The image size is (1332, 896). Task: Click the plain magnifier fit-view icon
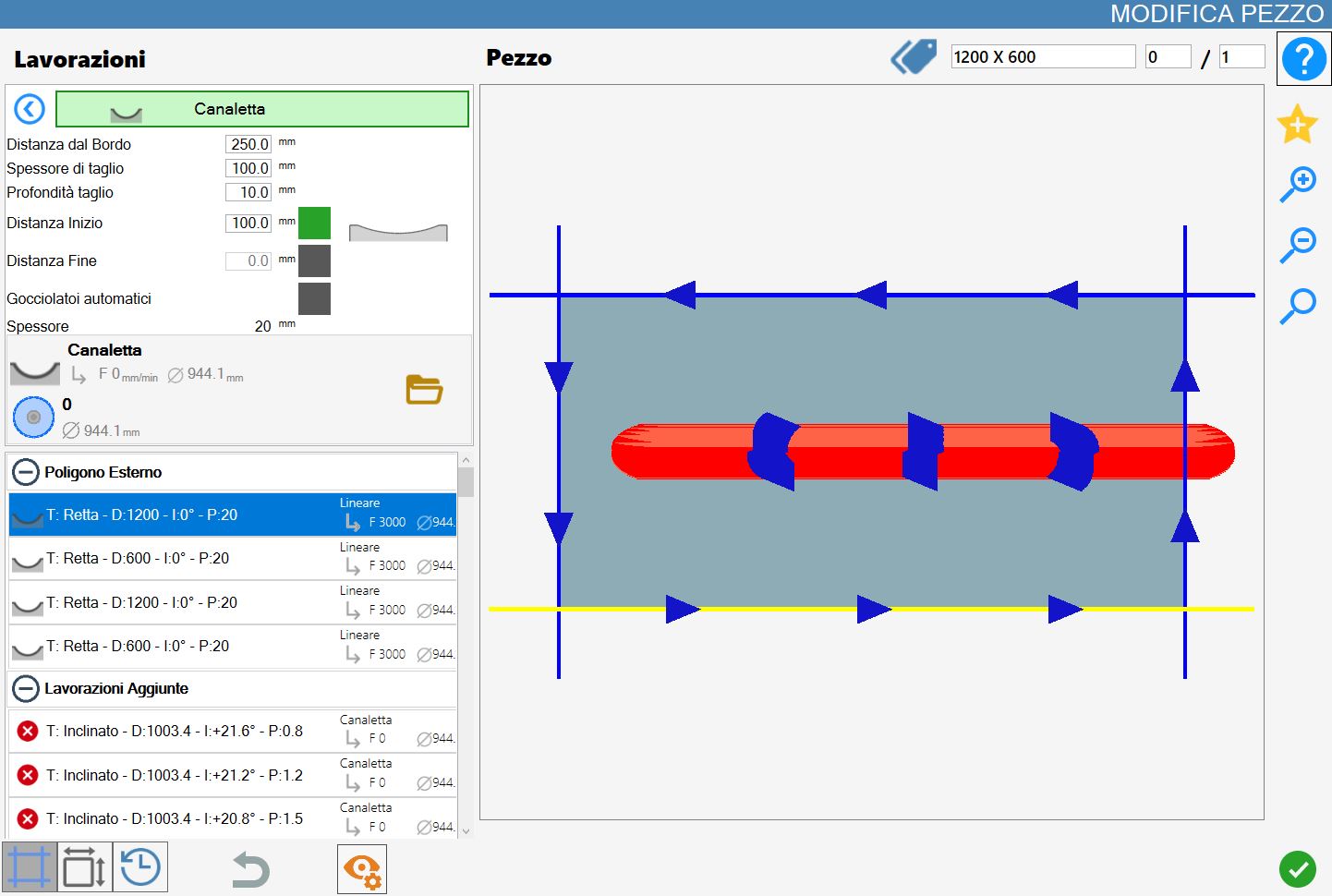tap(1298, 305)
